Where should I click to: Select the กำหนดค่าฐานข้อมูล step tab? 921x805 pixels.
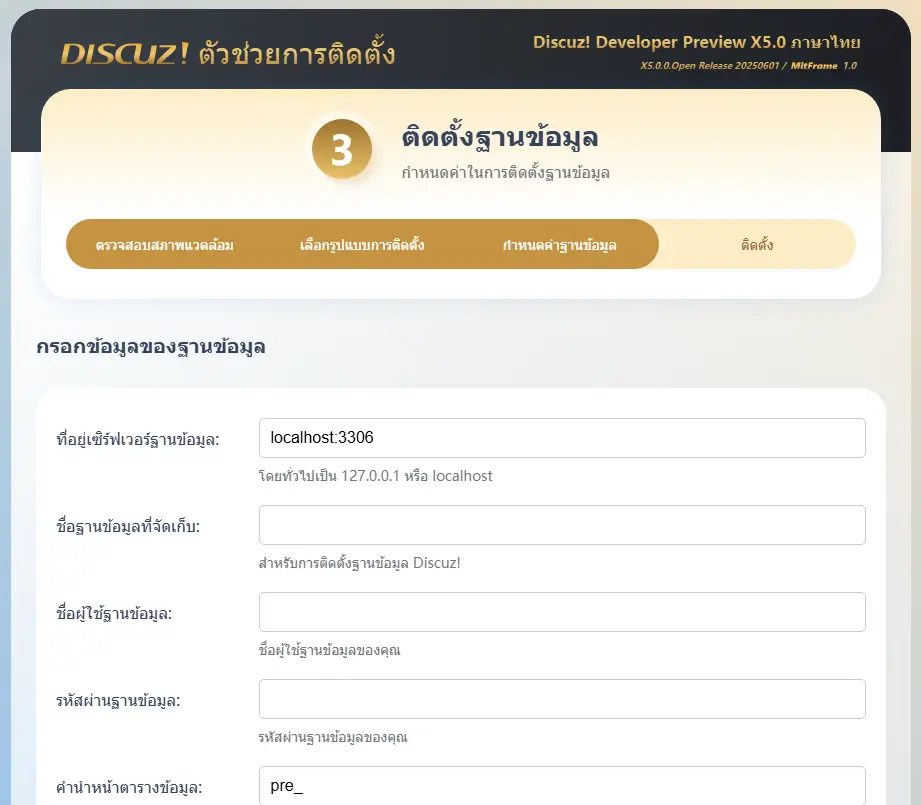click(559, 245)
